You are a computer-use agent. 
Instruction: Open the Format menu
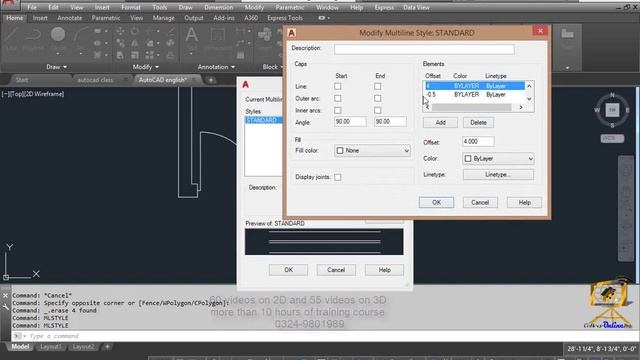pos(131,7)
